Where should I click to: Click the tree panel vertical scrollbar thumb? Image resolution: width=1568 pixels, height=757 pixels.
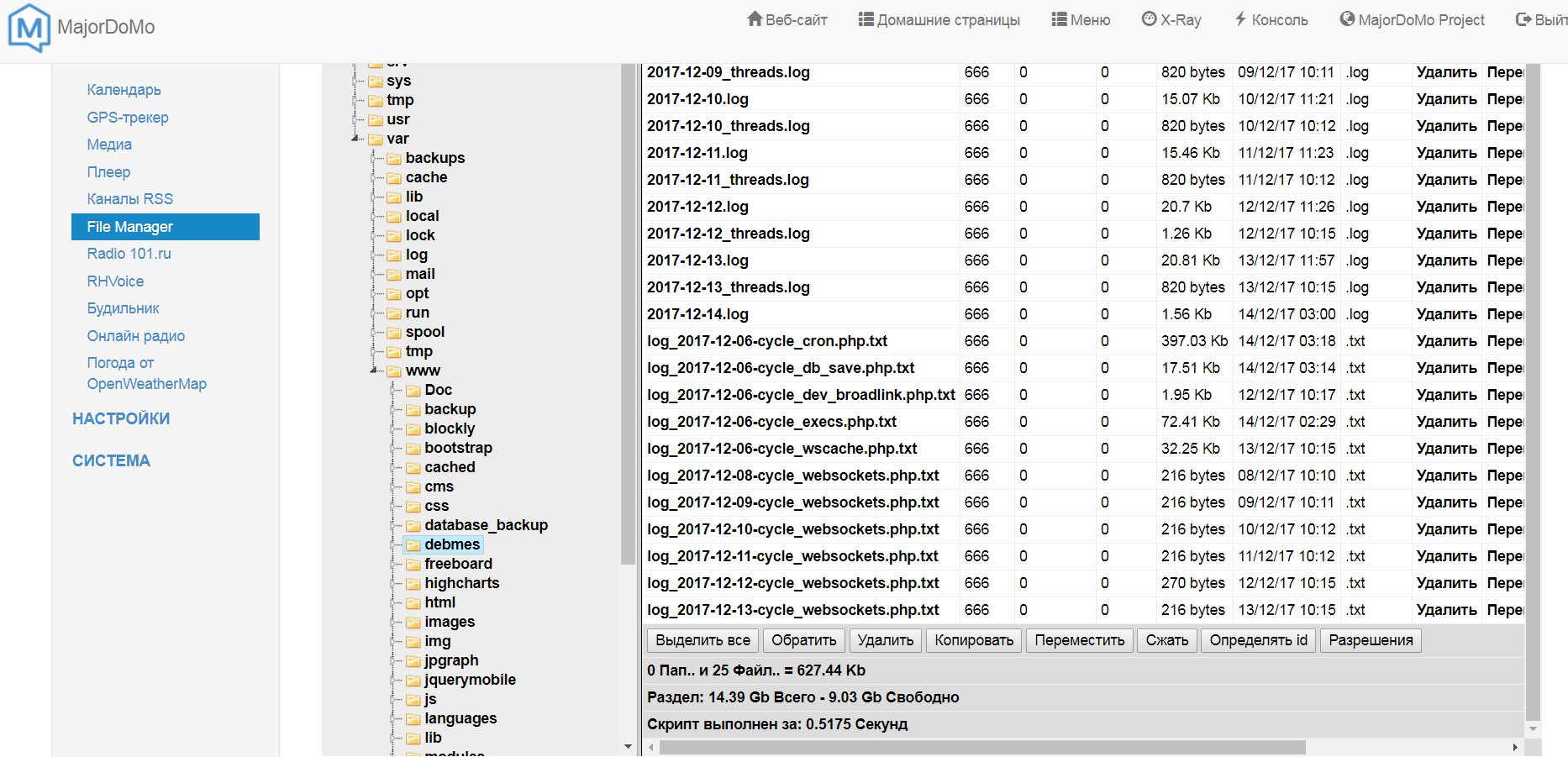pyautogui.click(x=628, y=314)
